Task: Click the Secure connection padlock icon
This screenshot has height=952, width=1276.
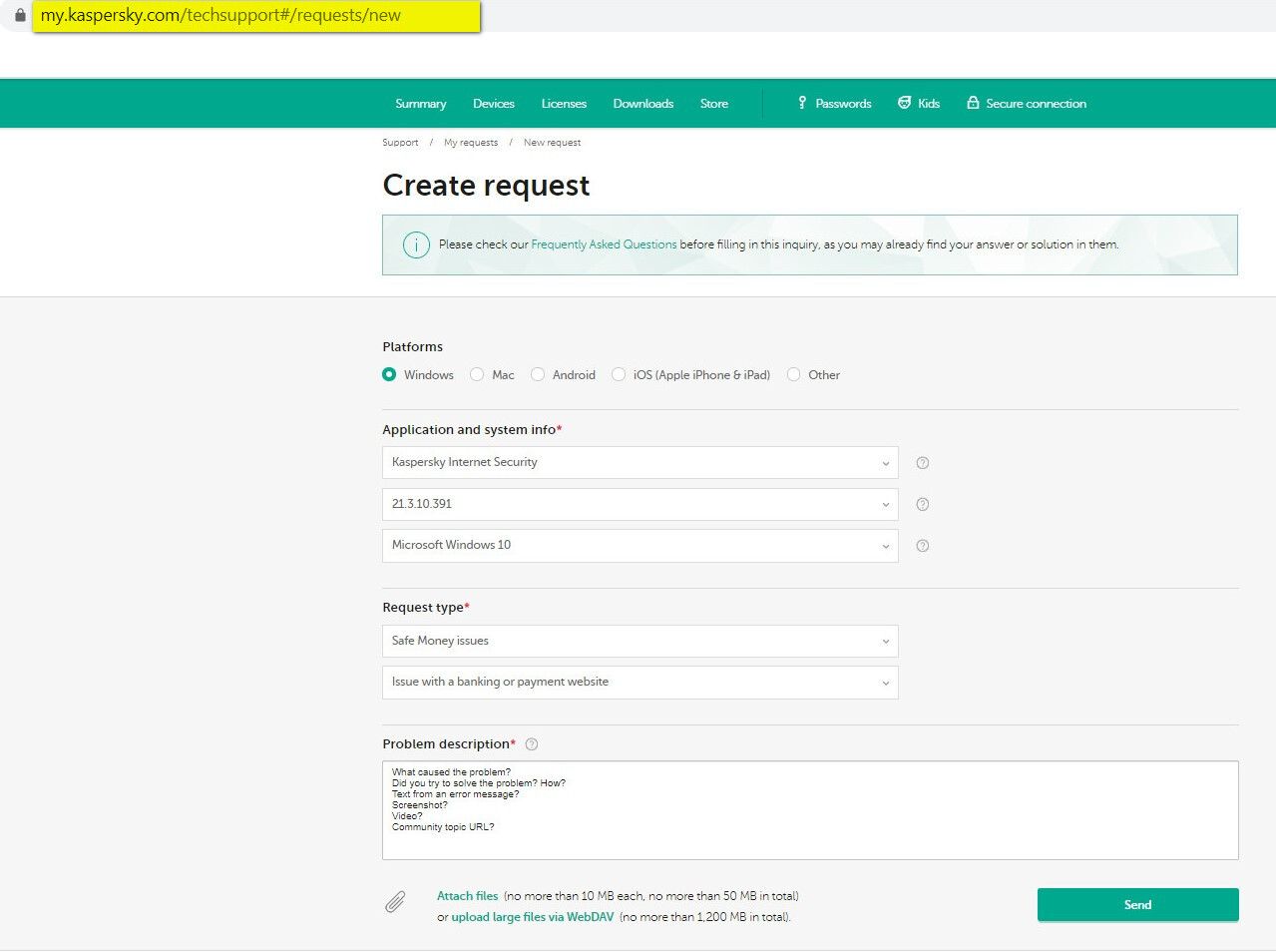Action: [x=973, y=103]
